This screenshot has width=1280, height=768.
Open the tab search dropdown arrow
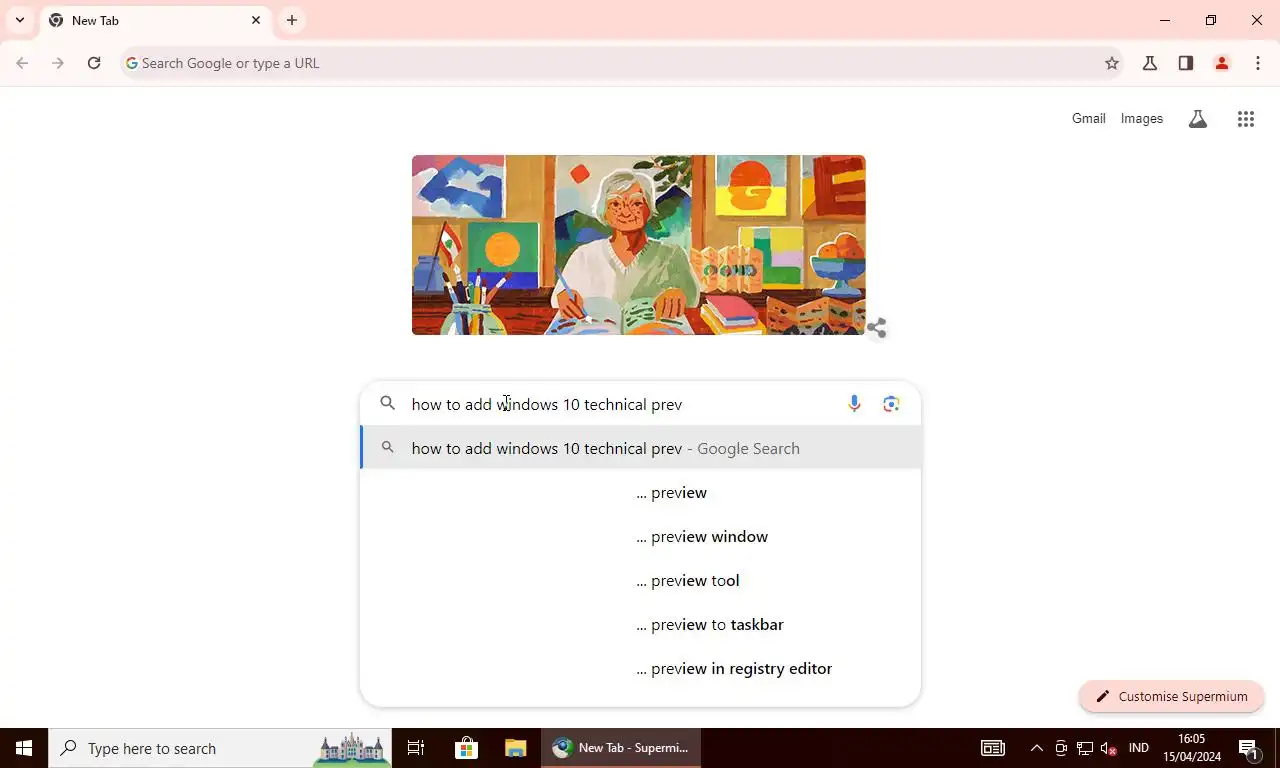(19, 20)
